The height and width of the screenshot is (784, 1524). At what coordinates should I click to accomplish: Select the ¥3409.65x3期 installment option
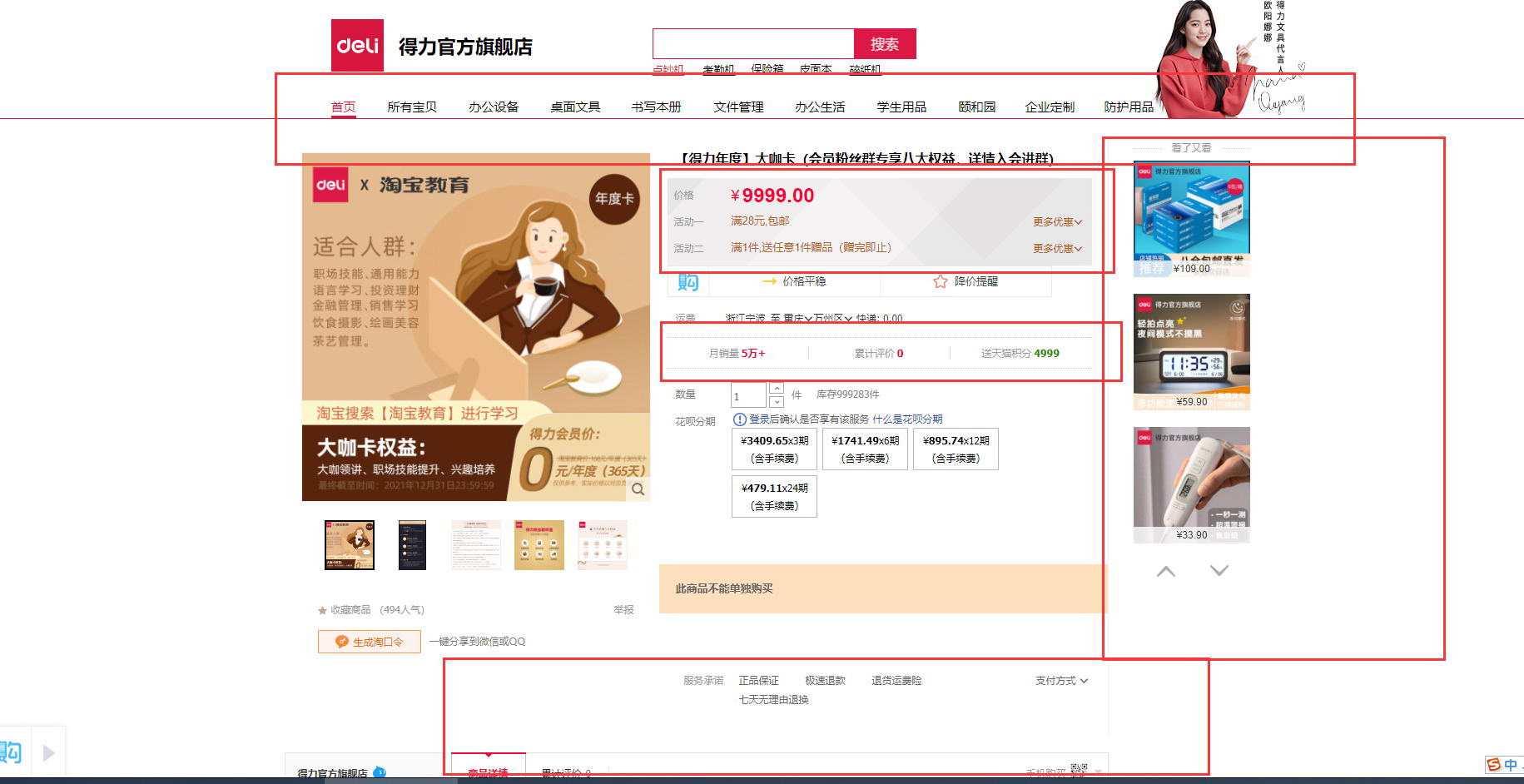[x=774, y=449]
